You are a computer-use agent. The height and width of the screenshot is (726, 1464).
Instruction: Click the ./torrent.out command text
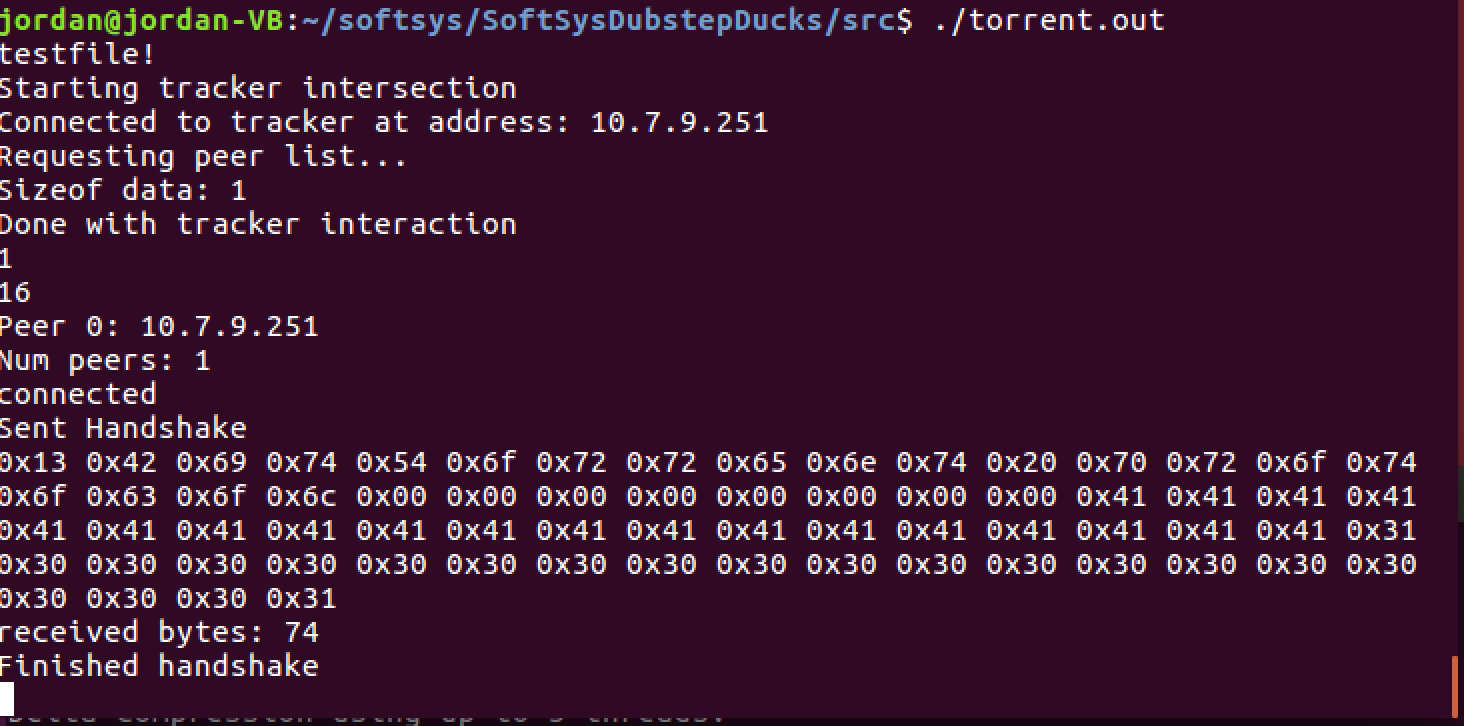tap(1049, 20)
